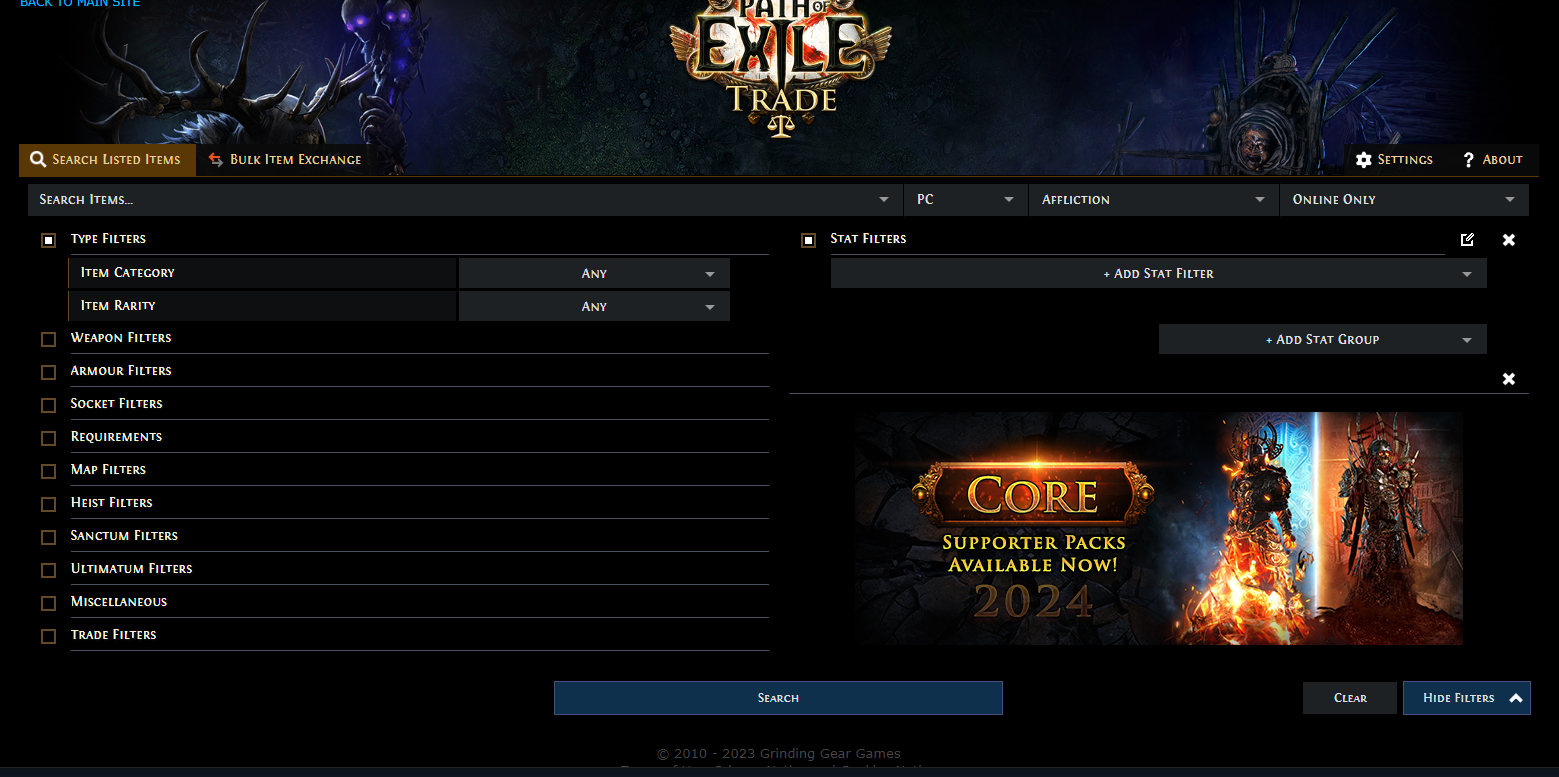Enable the Armour Filters checkbox

point(48,372)
